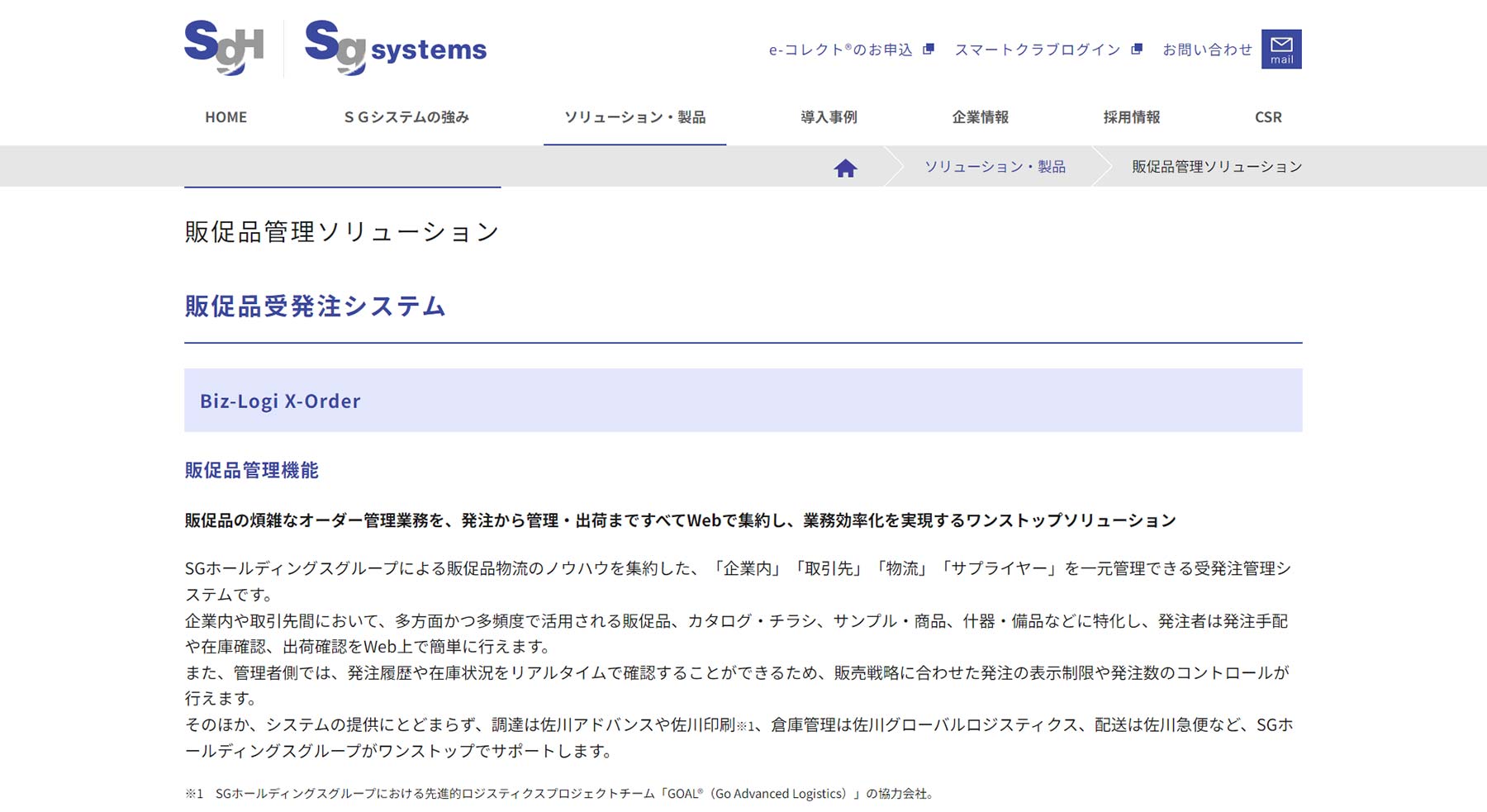
Task: Click 販促品管理ソリューション breadcrumb text
Action: tap(1216, 167)
